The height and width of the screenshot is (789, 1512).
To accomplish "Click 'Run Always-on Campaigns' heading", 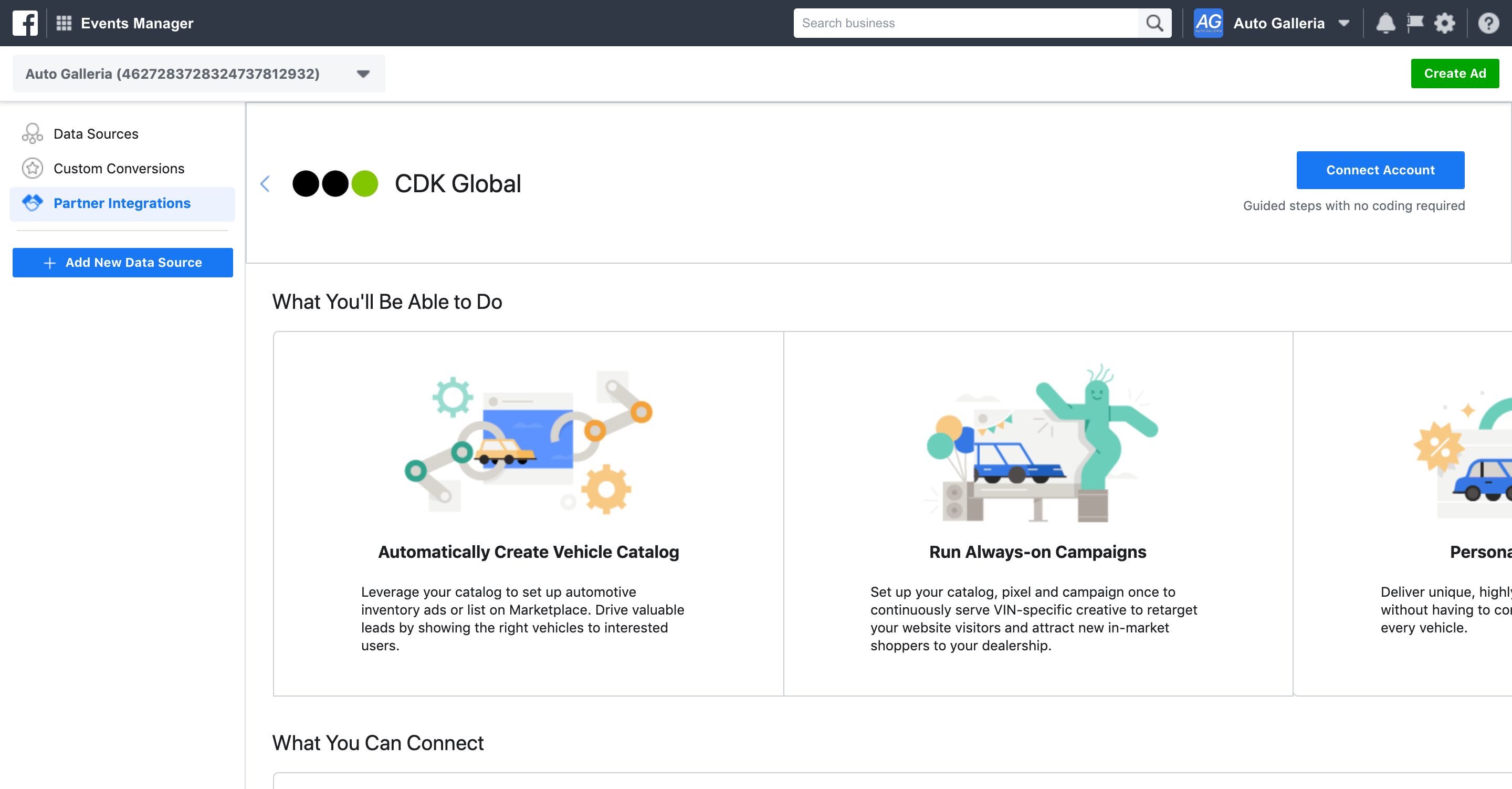I will tap(1037, 552).
